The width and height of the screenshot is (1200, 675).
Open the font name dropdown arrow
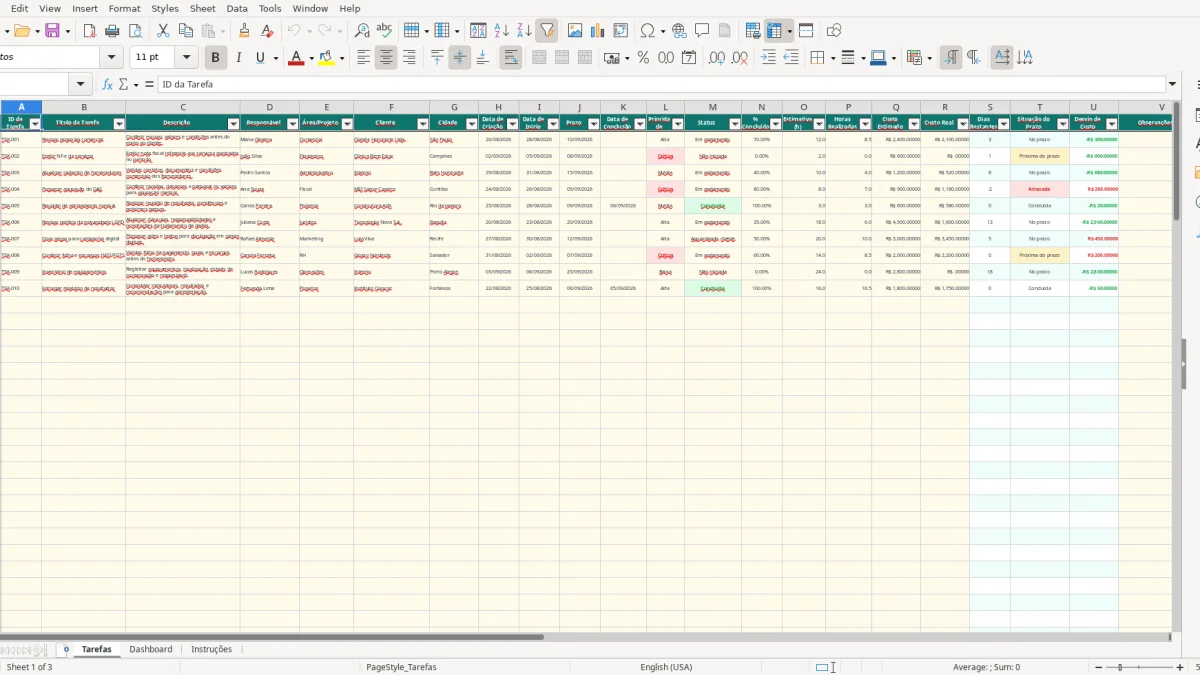(112, 58)
